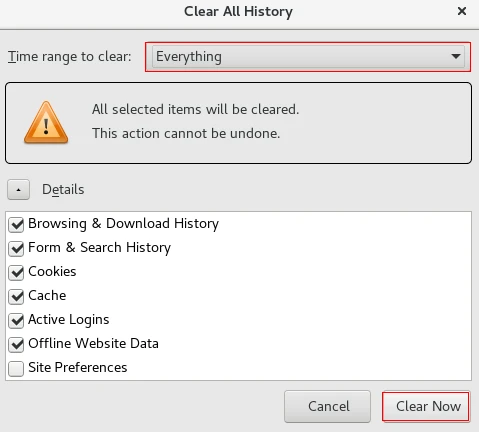Toggle the Cache checkbox

16,297
